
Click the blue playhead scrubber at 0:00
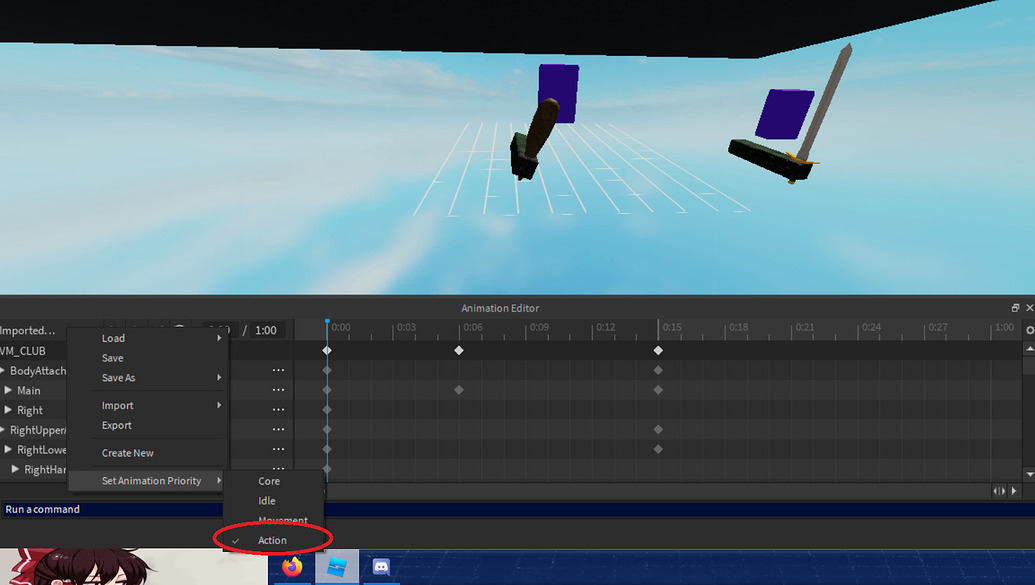327,323
